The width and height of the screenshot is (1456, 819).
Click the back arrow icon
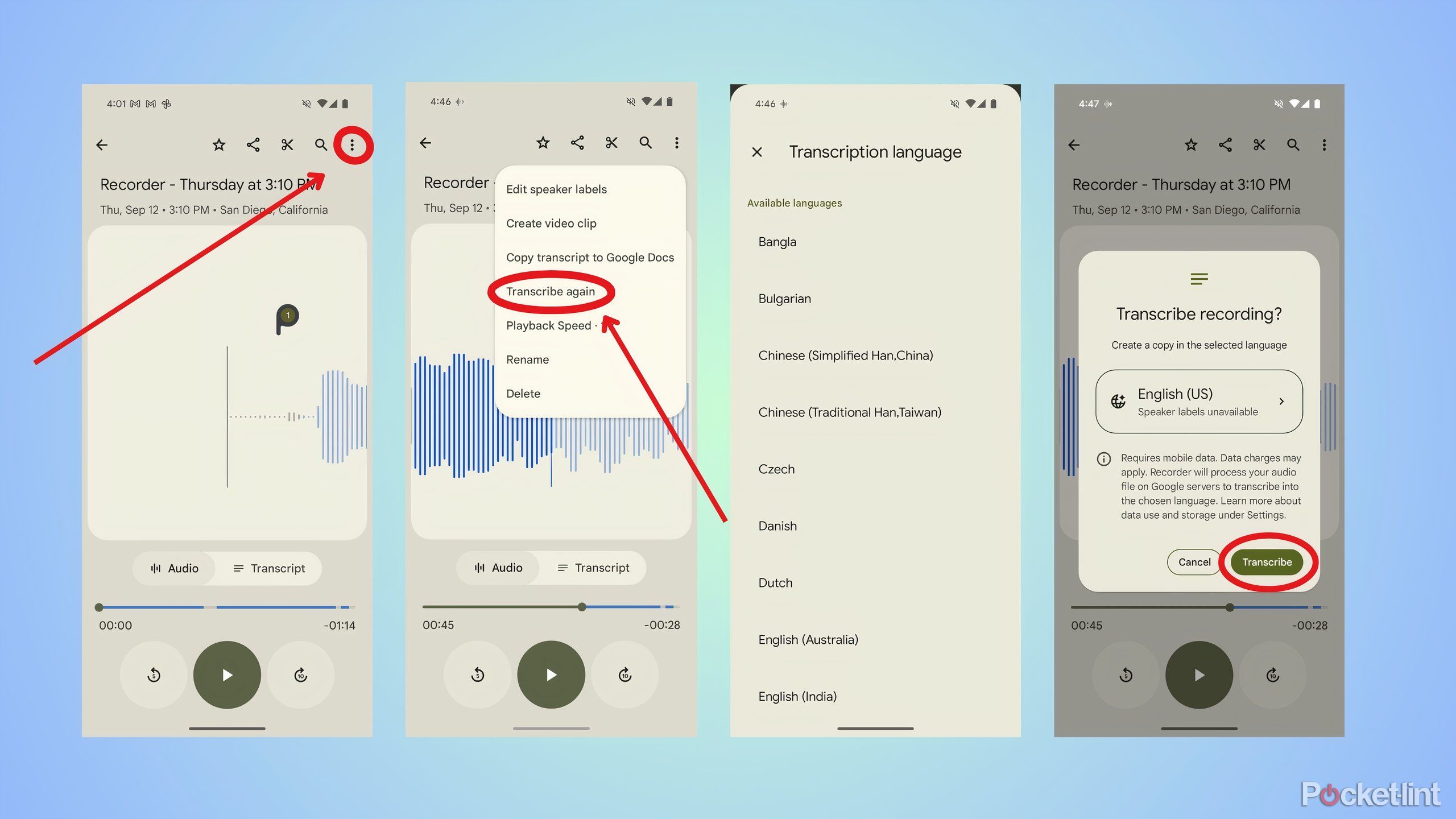(102, 144)
